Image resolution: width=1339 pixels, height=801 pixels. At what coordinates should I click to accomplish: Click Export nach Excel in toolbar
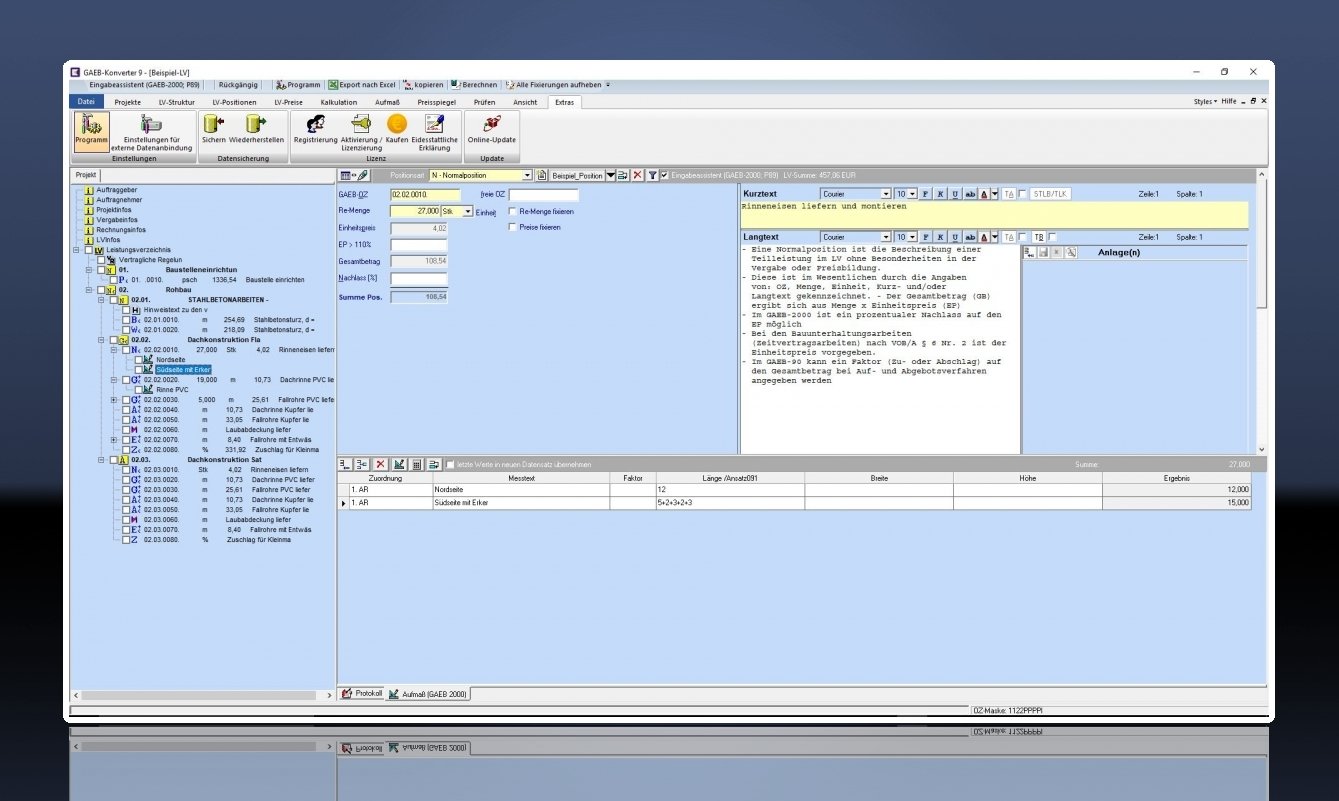361,85
